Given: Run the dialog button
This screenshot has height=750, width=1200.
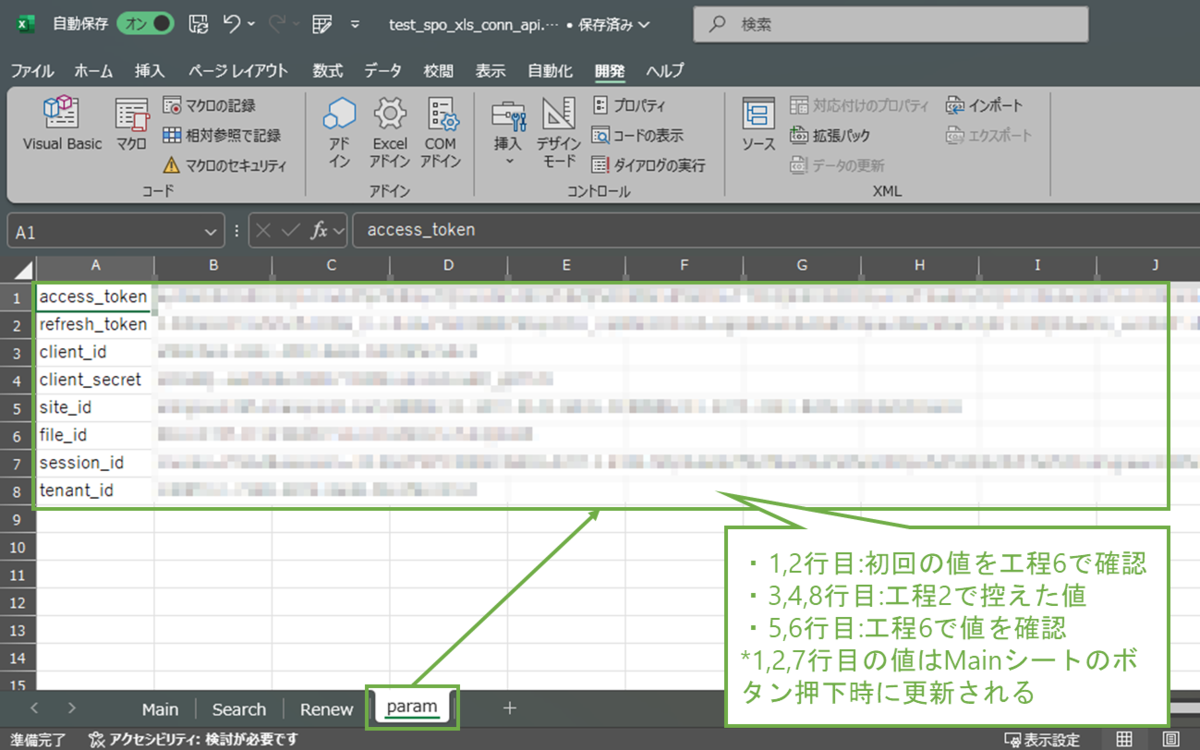Looking at the screenshot, I should click(x=648, y=165).
